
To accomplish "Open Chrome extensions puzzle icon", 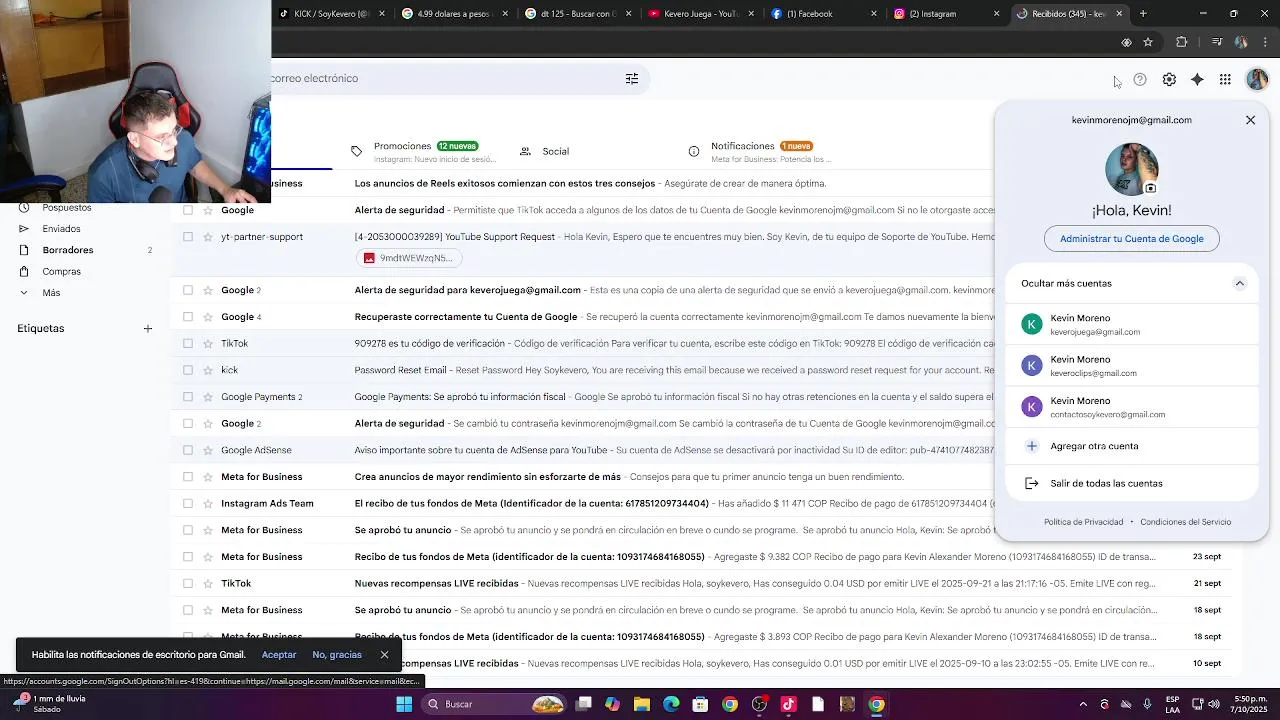I will 1182,42.
